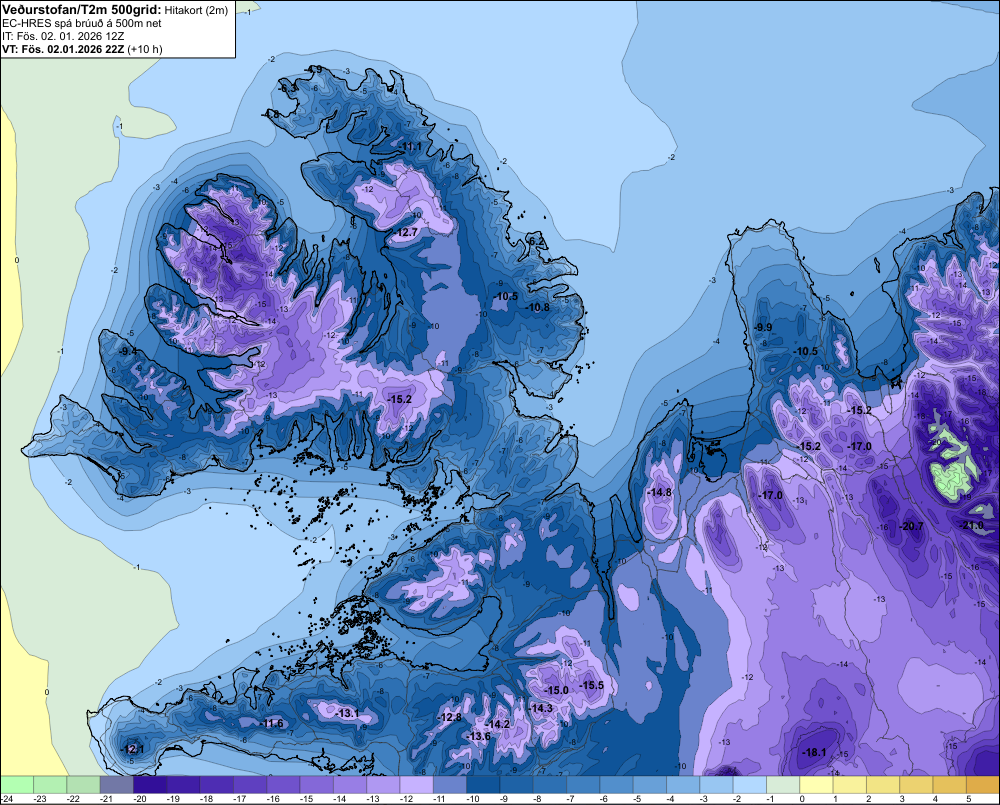1000x805 pixels.
Task: Click the -11.1 temperature label
Action: [411, 147]
